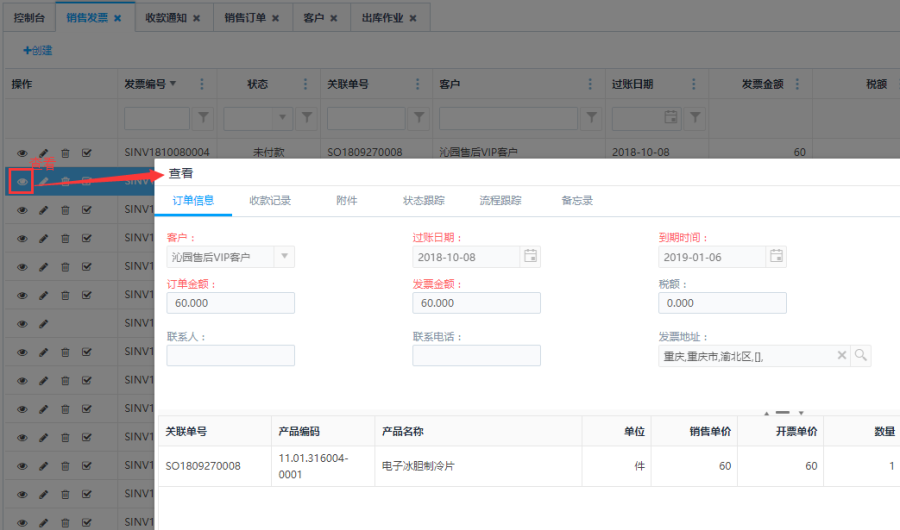Click check-mark approve icon for SINV1810080004

(x=87, y=153)
